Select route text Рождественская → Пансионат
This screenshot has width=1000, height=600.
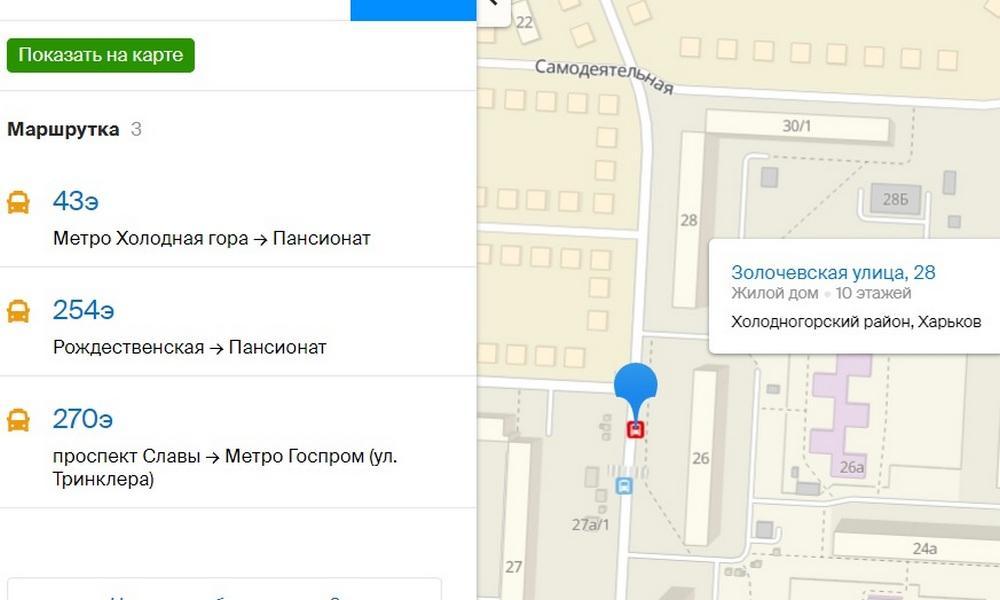pyautogui.click(x=189, y=348)
